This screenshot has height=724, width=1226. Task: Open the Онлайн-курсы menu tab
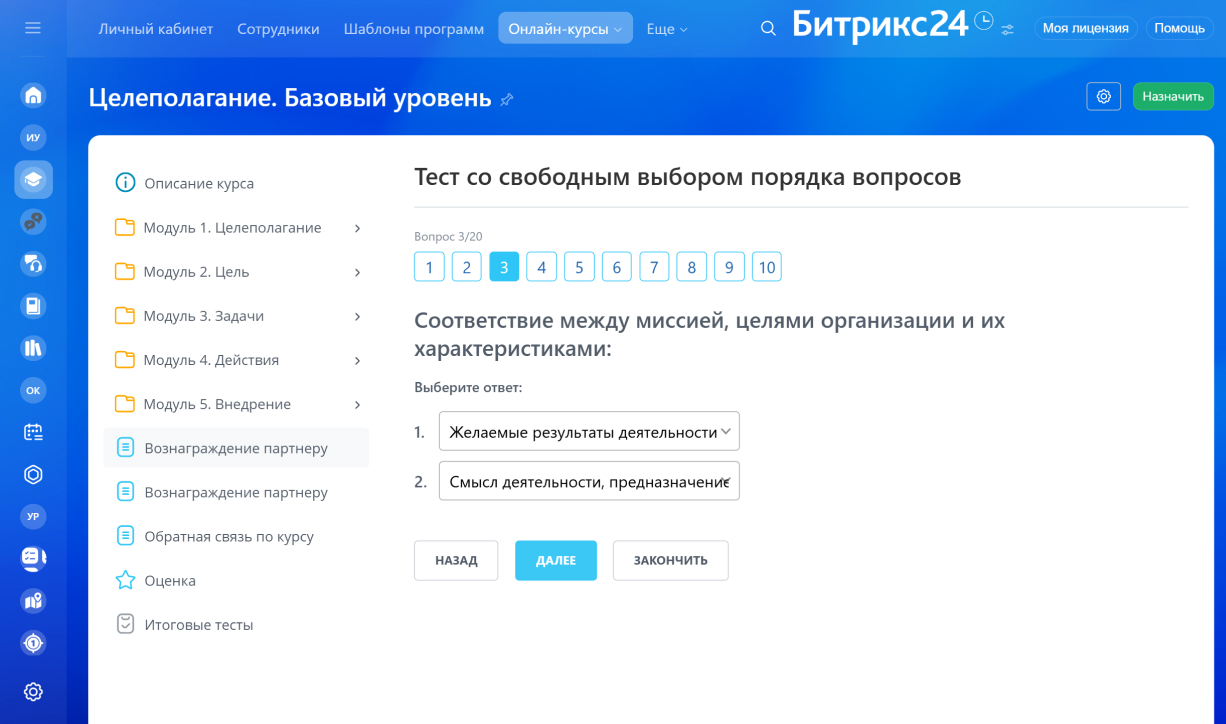pos(565,29)
